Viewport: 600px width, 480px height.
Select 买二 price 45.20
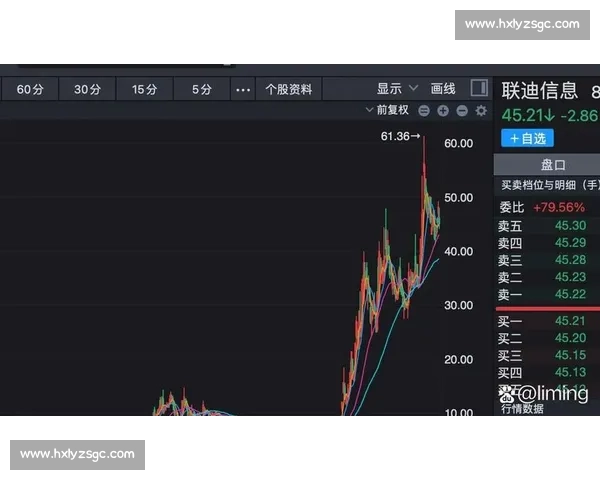tap(570, 338)
